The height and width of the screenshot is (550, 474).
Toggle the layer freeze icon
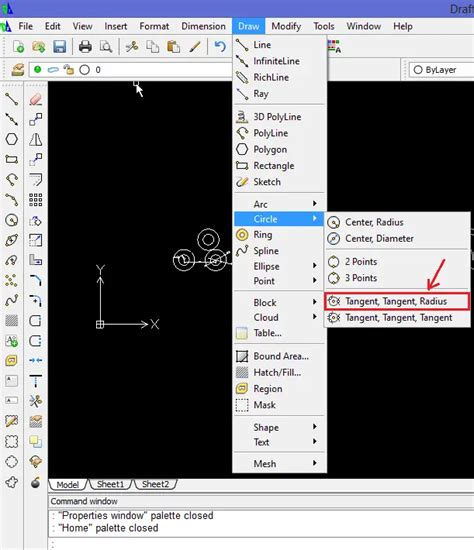(x=53, y=69)
